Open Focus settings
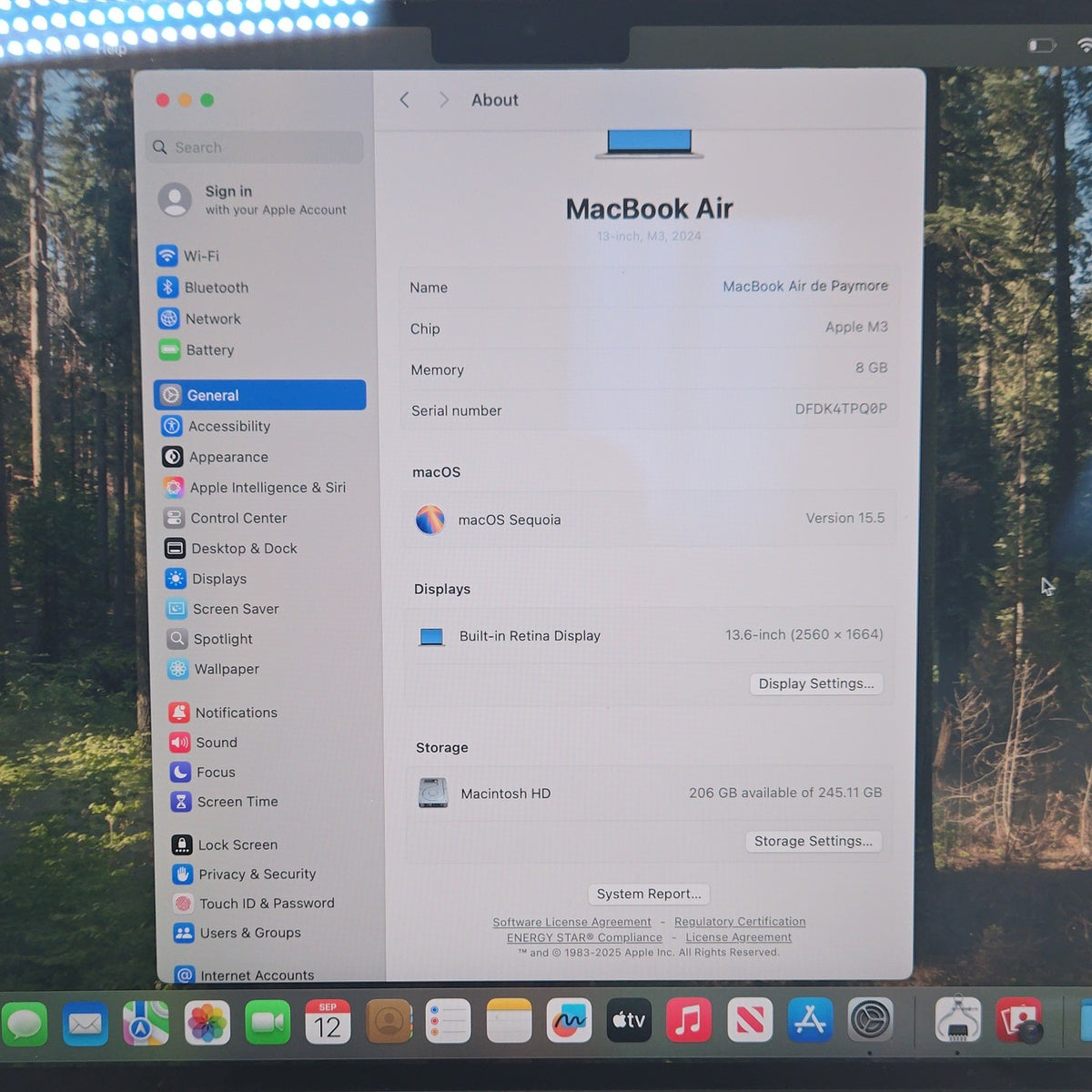The width and height of the screenshot is (1092, 1092). 203,772
